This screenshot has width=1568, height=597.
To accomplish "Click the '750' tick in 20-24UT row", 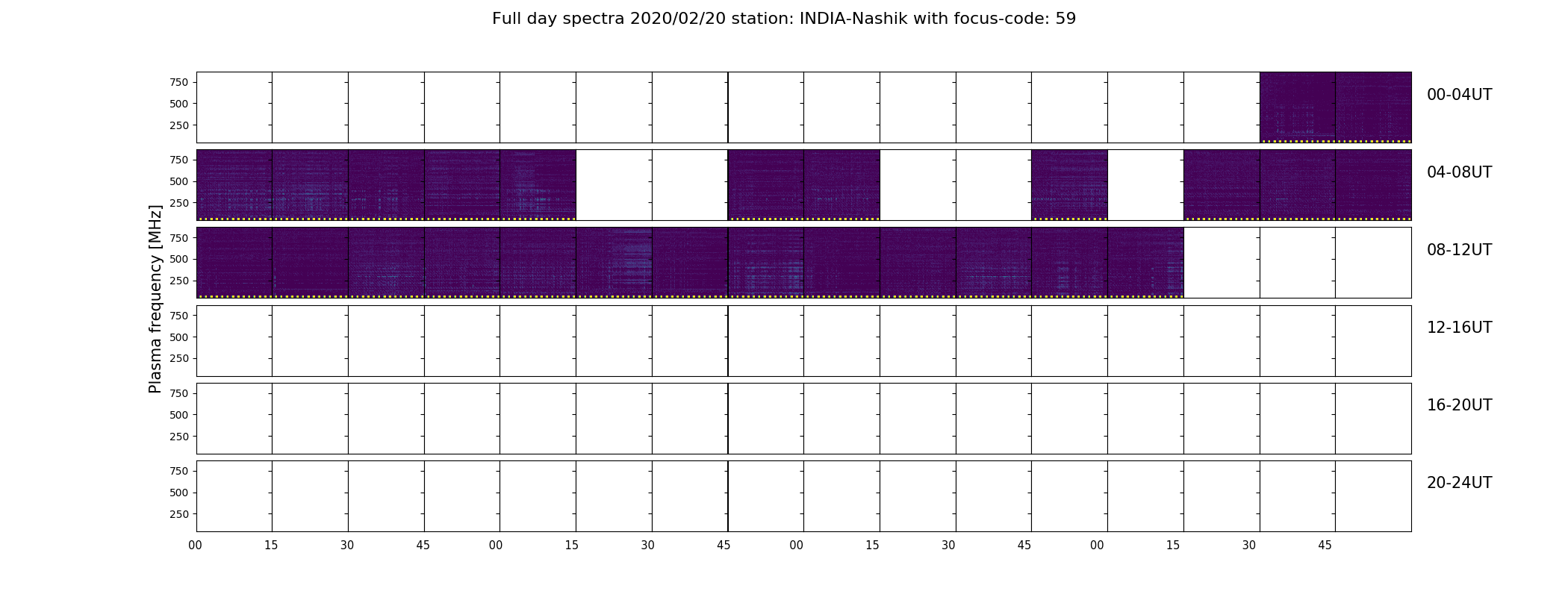I will tap(179, 471).
